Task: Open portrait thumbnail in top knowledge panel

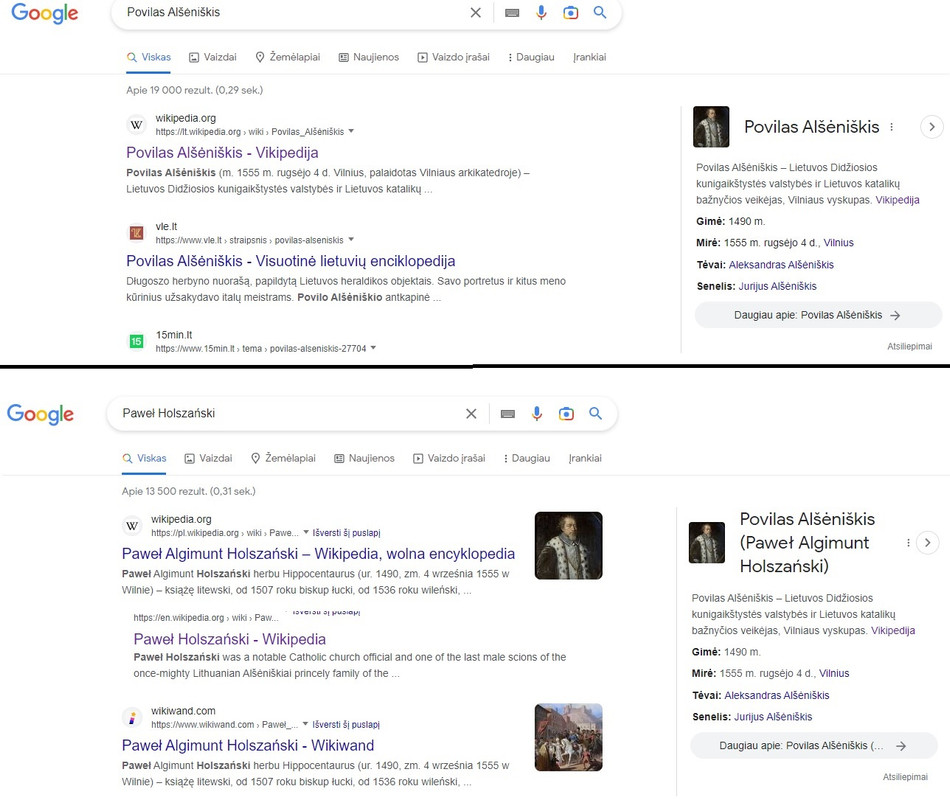Action: coord(711,127)
